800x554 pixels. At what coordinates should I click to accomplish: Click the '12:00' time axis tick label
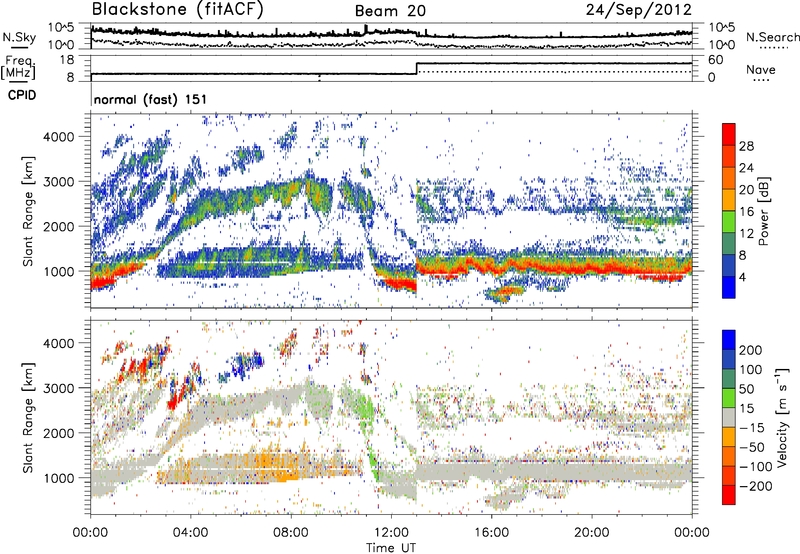coord(391,533)
